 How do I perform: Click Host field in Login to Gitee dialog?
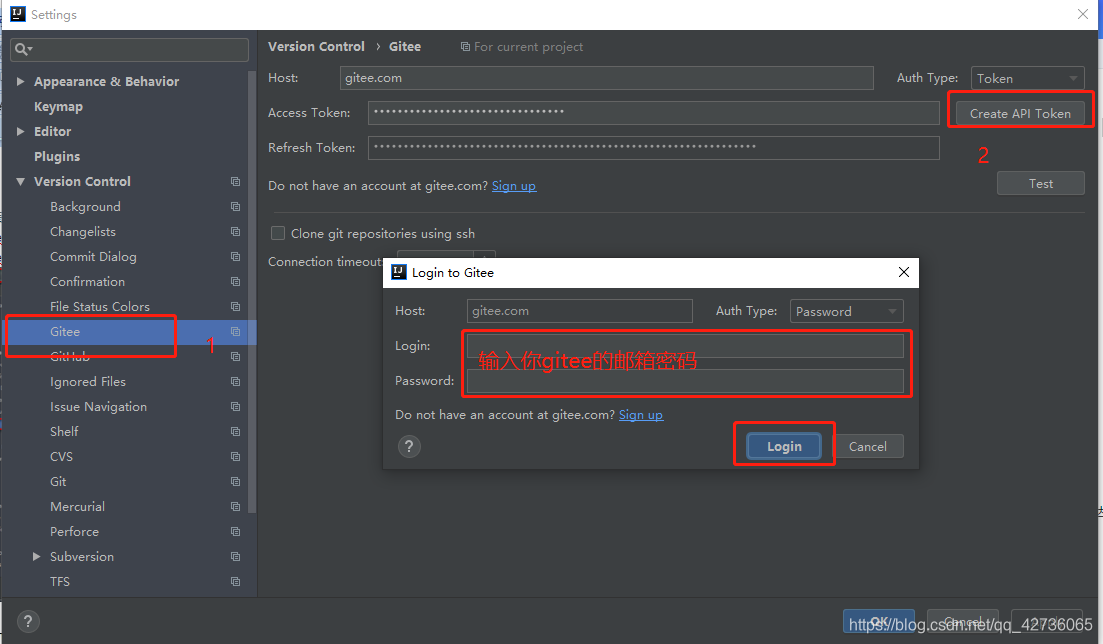[580, 311]
